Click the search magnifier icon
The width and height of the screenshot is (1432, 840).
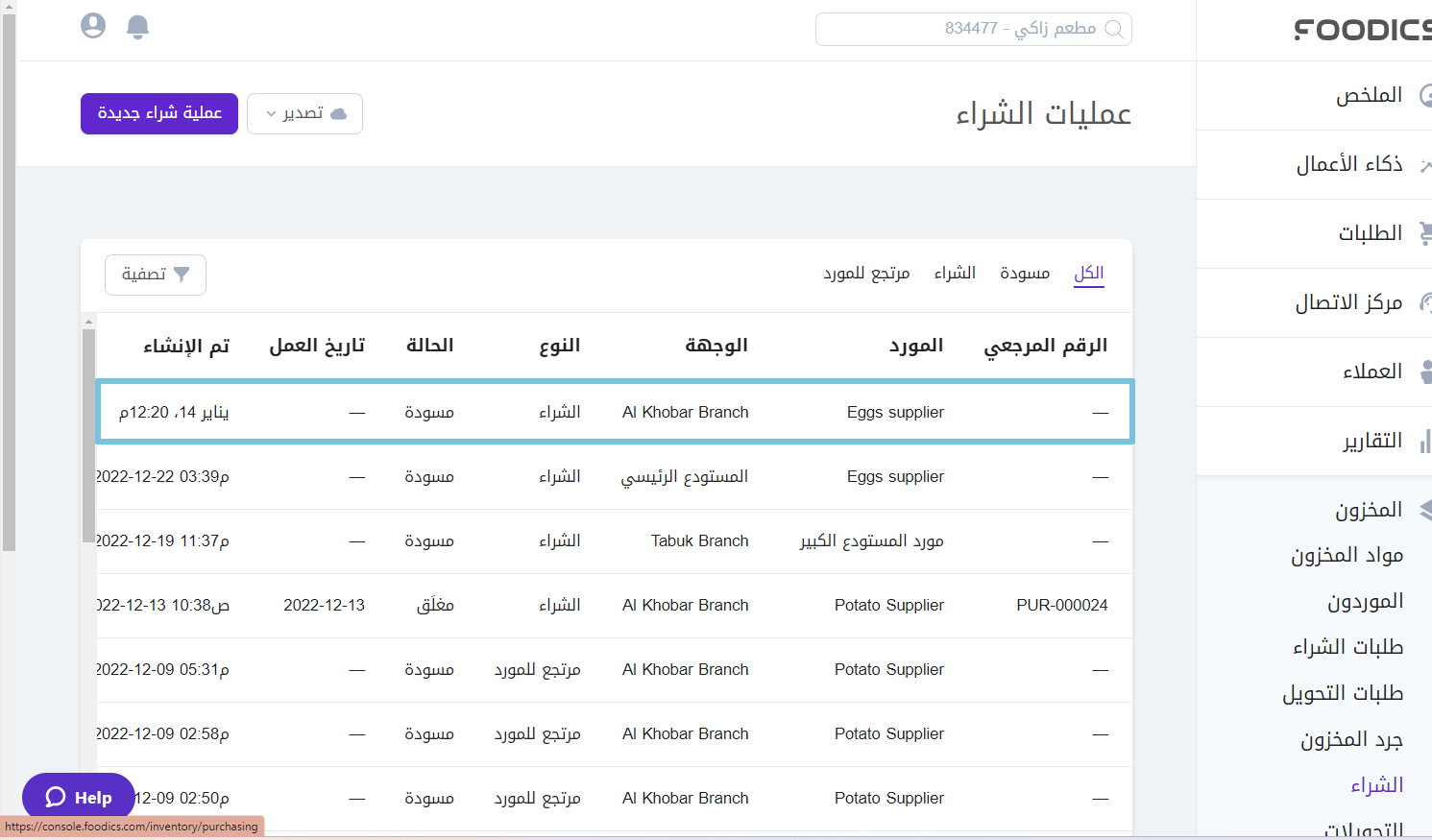[1114, 29]
